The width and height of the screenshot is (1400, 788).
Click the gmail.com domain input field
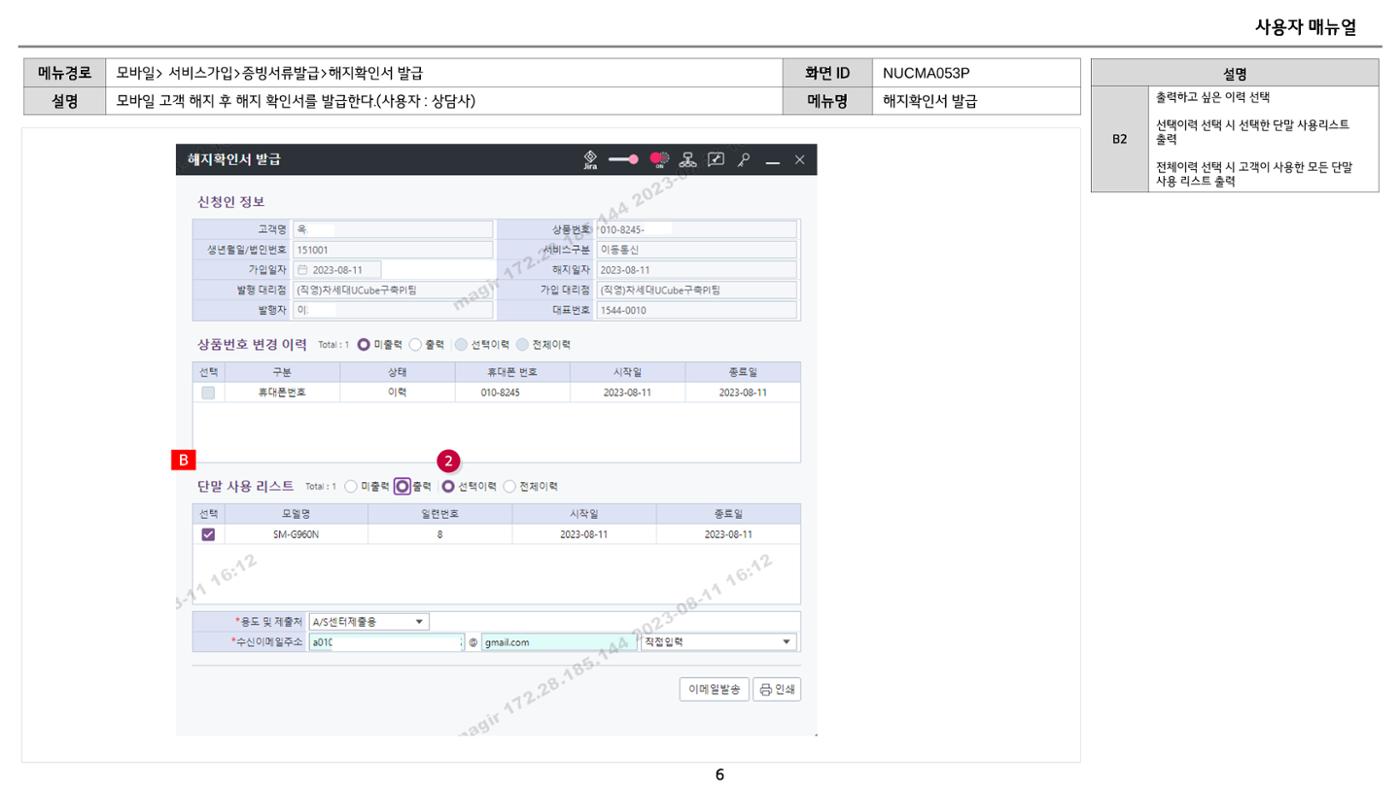tap(558, 642)
